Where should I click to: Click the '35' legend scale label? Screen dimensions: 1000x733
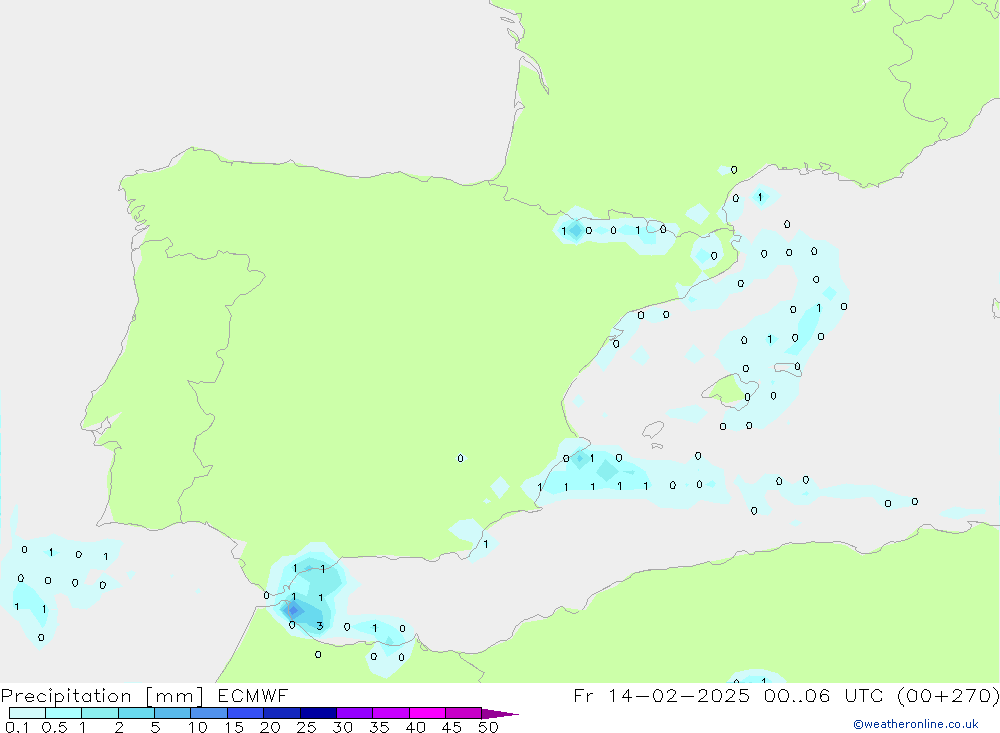coord(379,727)
